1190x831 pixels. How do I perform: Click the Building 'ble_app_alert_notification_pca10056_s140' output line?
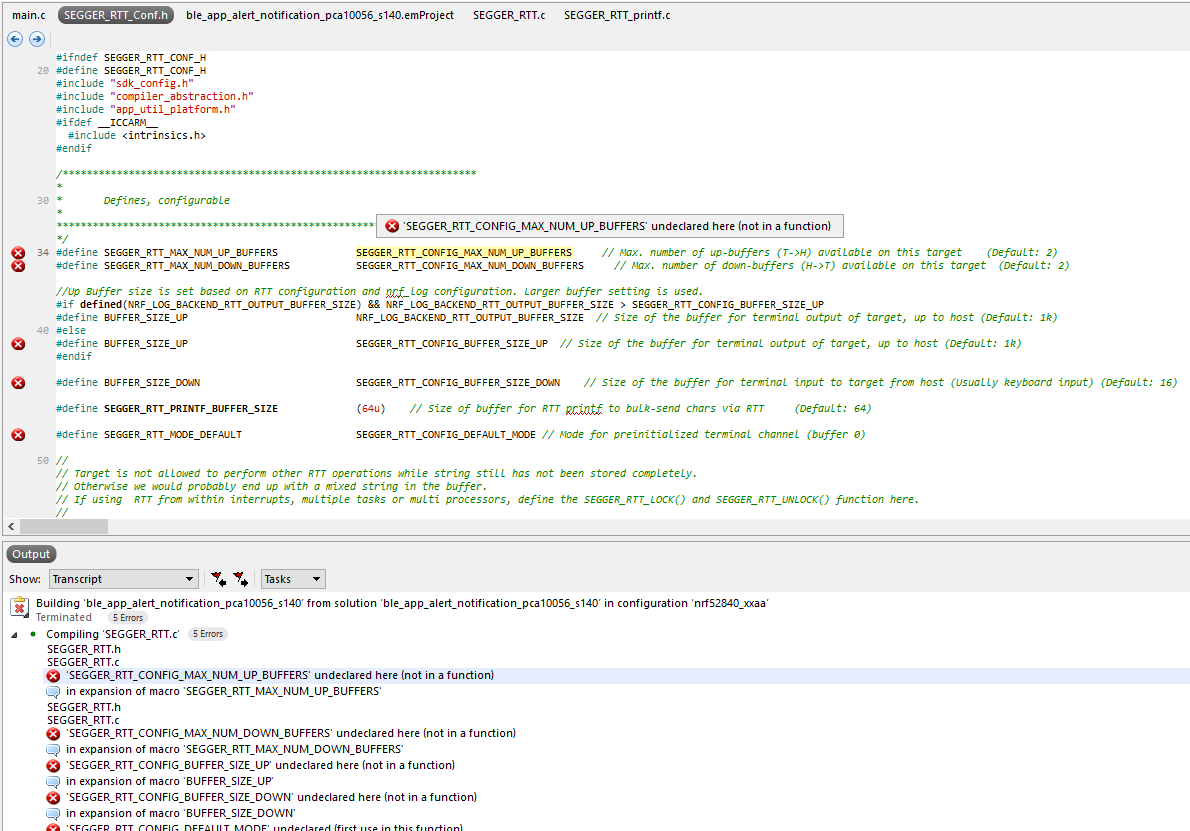(402, 603)
